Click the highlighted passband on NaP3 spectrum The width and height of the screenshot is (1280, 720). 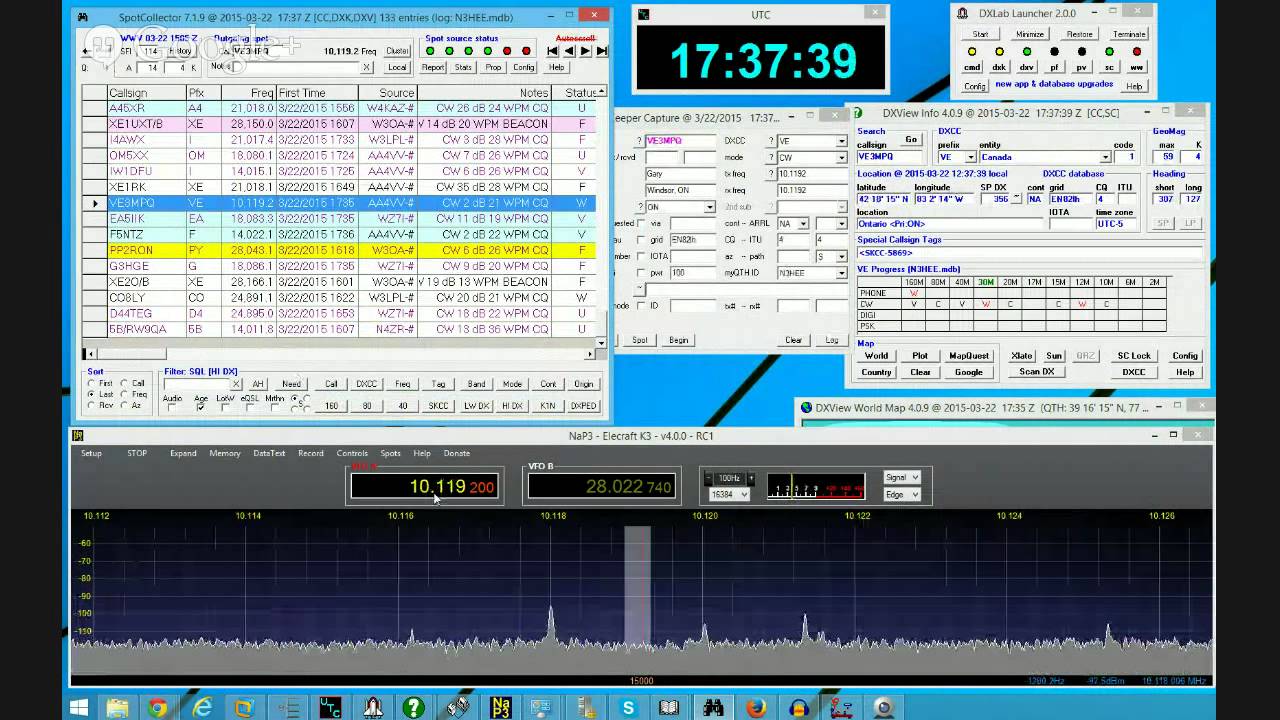point(637,600)
